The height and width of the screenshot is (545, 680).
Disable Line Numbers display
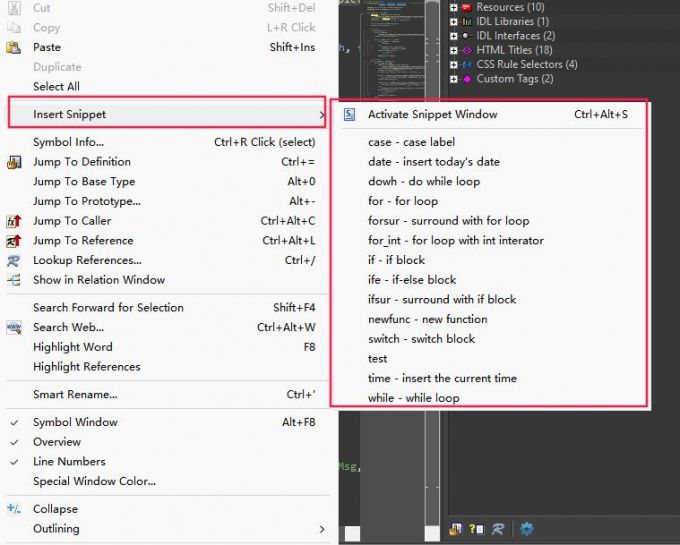click(14, 462)
